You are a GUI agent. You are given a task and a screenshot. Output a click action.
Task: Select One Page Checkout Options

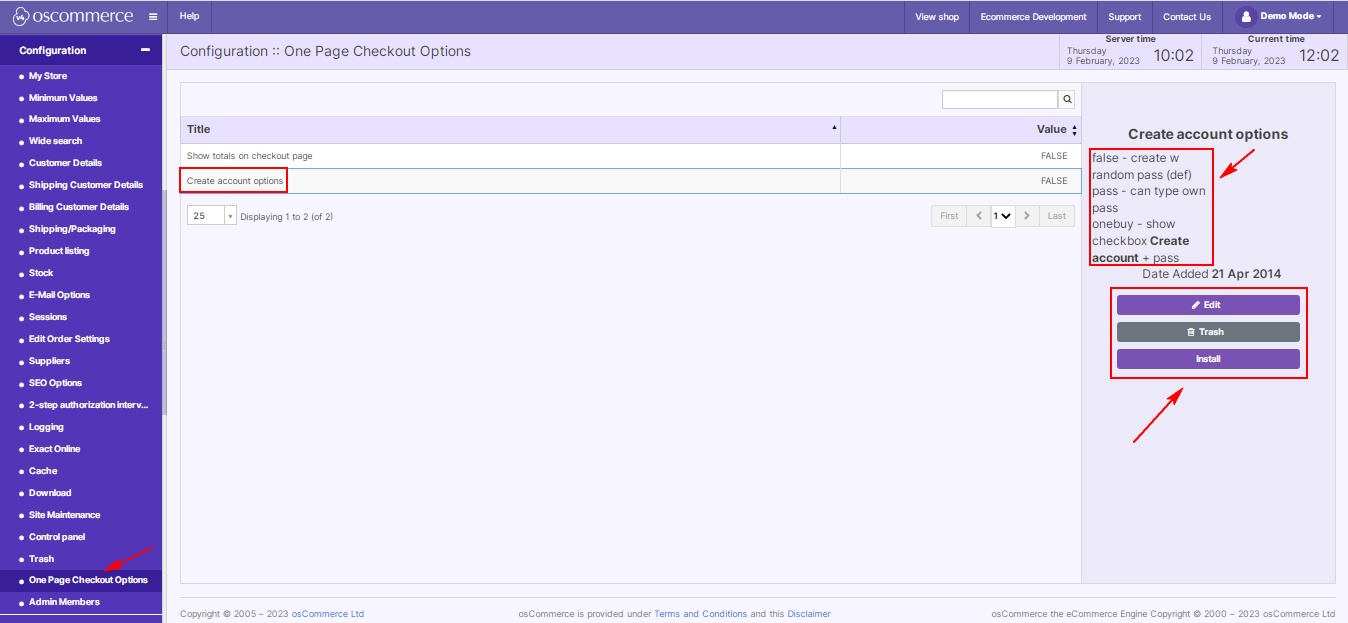[x=88, y=580]
